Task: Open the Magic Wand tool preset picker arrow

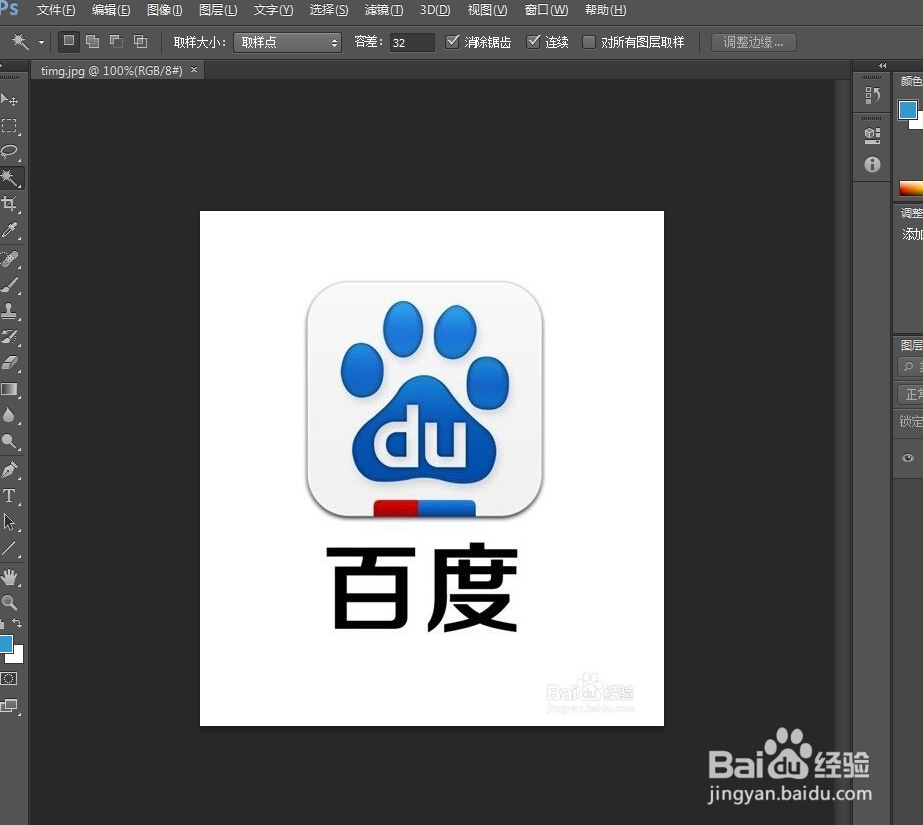Action: [x=41, y=42]
